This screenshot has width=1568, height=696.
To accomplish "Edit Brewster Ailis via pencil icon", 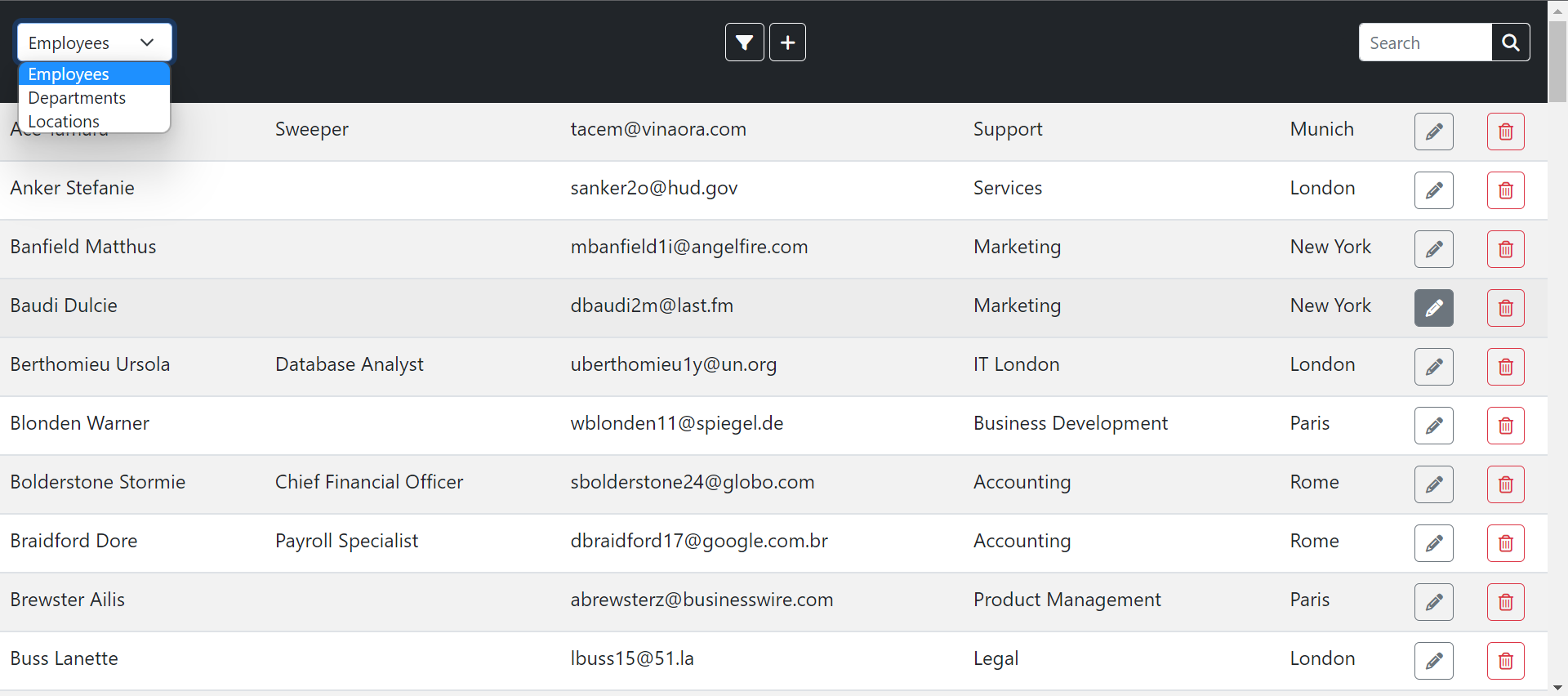I will click(x=1433, y=602).
